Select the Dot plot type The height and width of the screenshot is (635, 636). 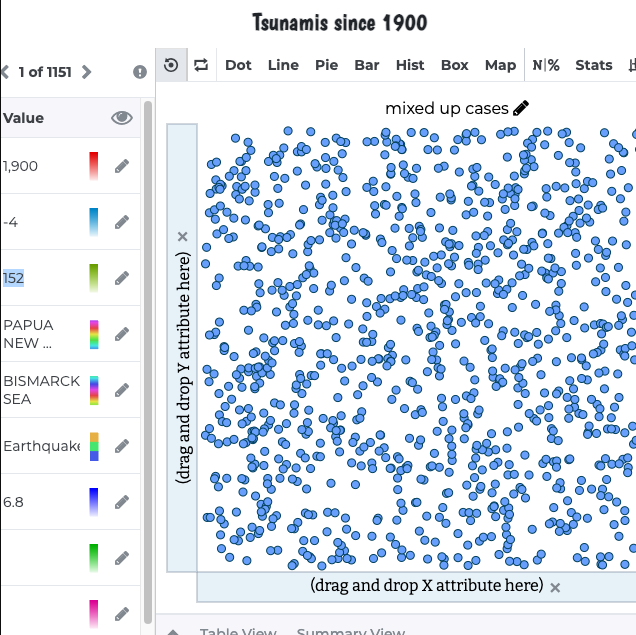click(x=238, y=65)
